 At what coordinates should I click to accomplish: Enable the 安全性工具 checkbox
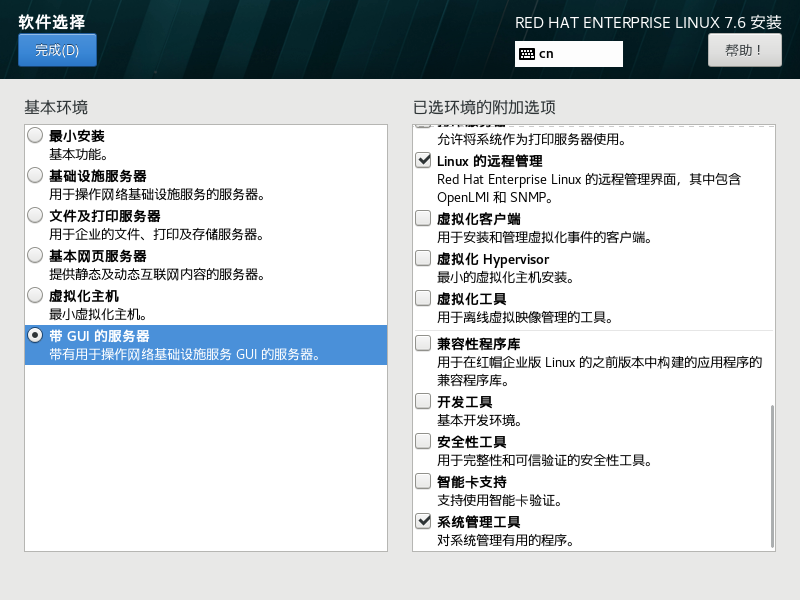pyautogui.click(x=423, y=441)
